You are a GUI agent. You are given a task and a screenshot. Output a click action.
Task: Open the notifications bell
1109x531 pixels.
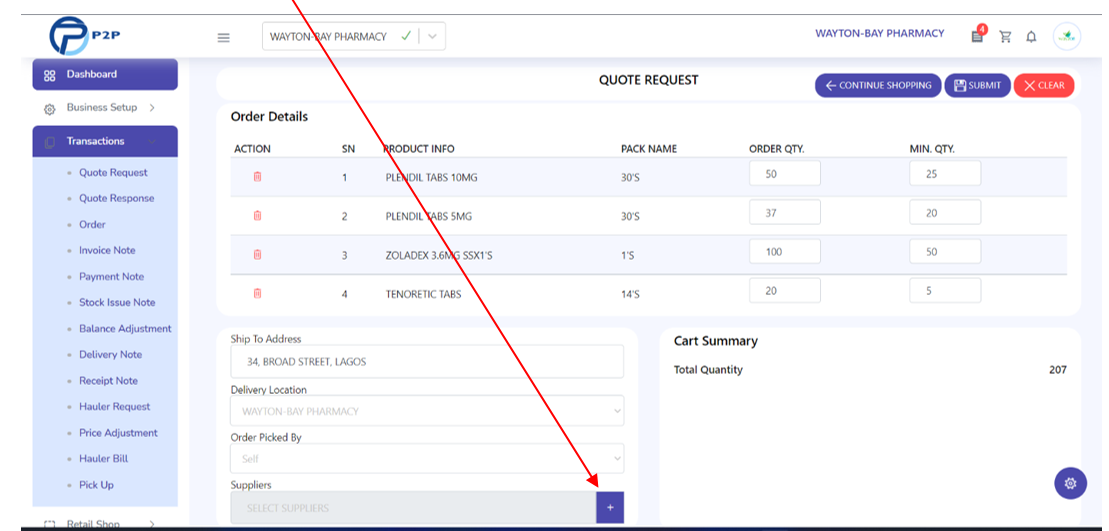coord(1031,37)
